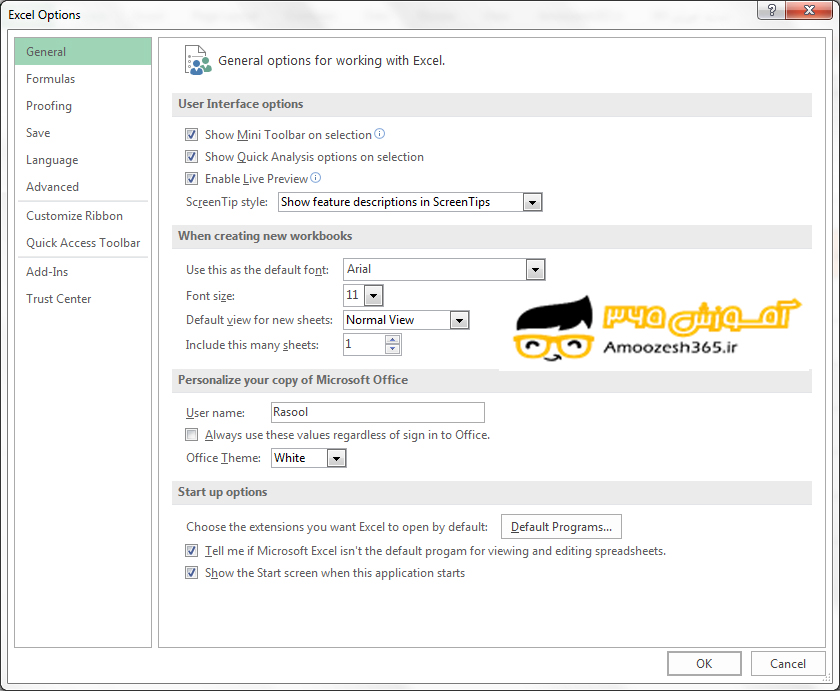Click info icon next to Mini Toolbar option
840x691 pixels.
click(380, 134)
